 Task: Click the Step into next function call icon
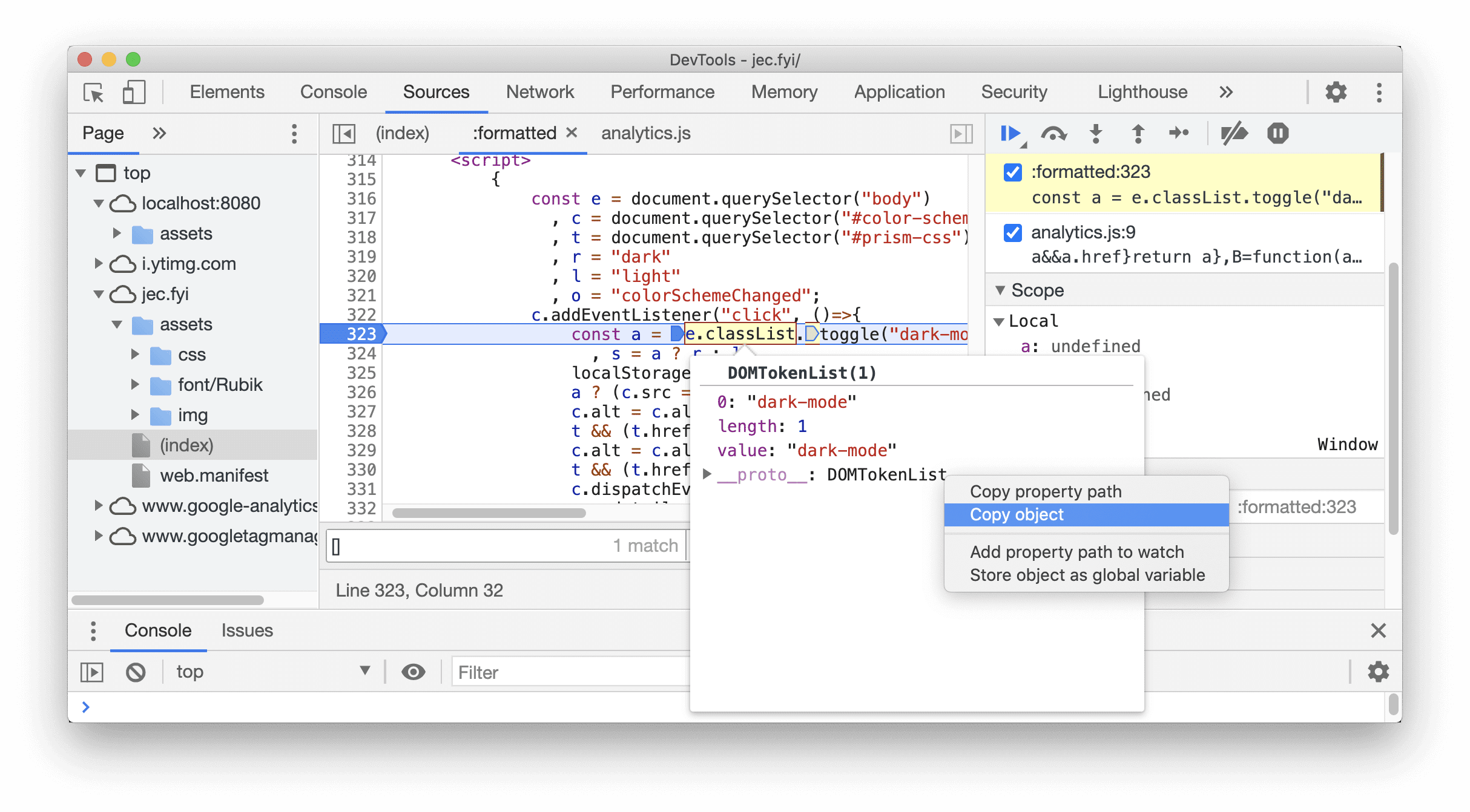pyautogui.click(x=1096, y=133)
